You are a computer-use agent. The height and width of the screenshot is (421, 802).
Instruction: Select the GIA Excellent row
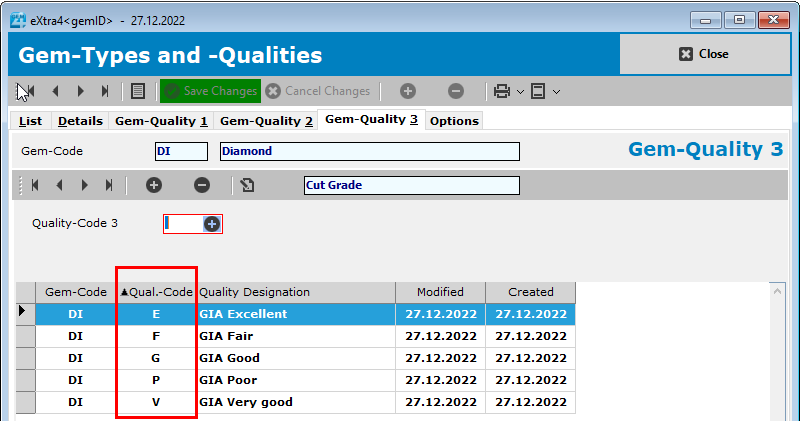[x=305, y=314]
